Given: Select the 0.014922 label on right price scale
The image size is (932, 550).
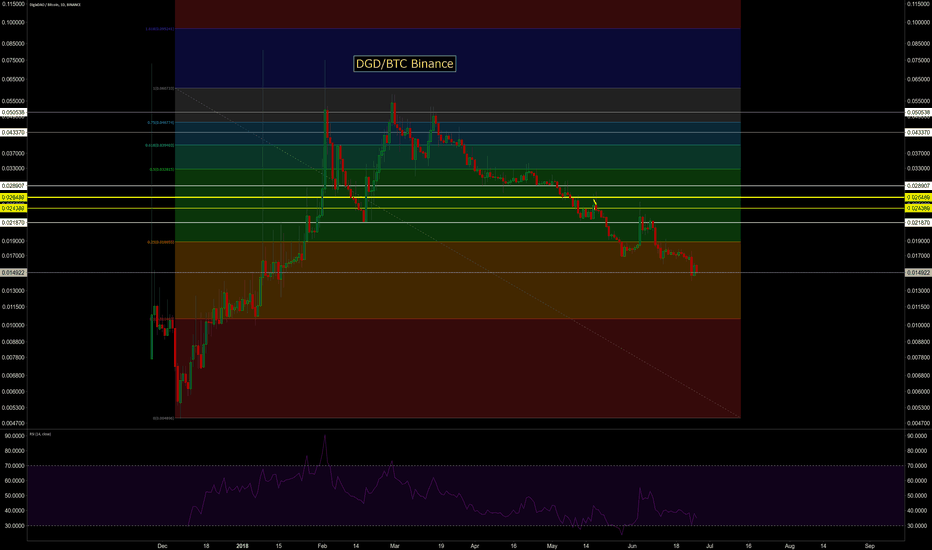Looking at the screenshot, I should point(918,273).
